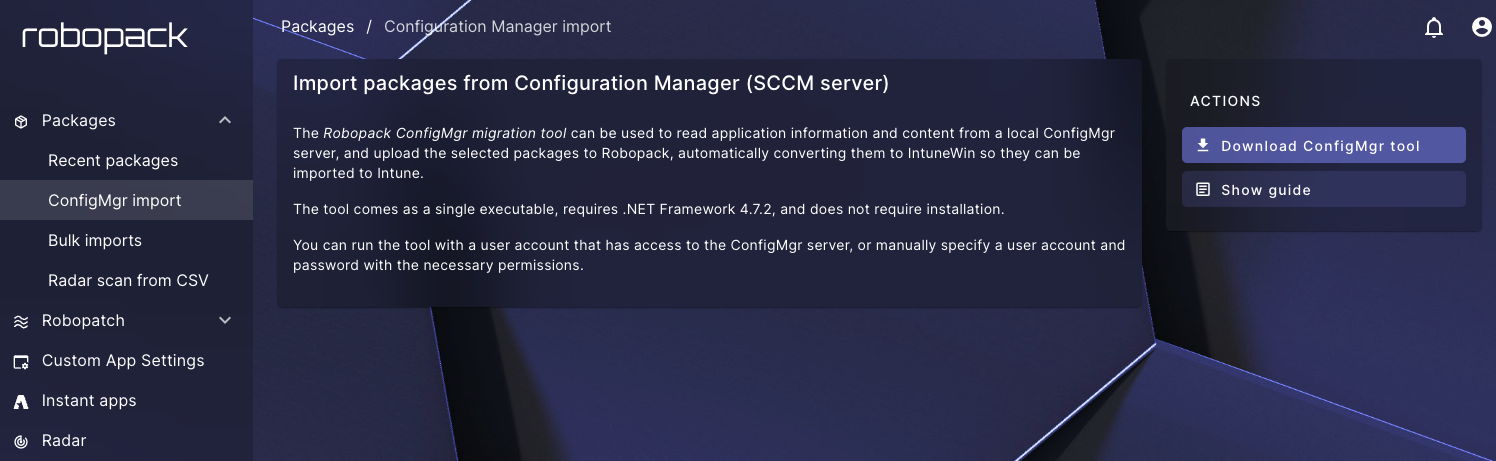The image size is (1496, 461).
Task: Click the guide document icon
Action: point(1203,190)
